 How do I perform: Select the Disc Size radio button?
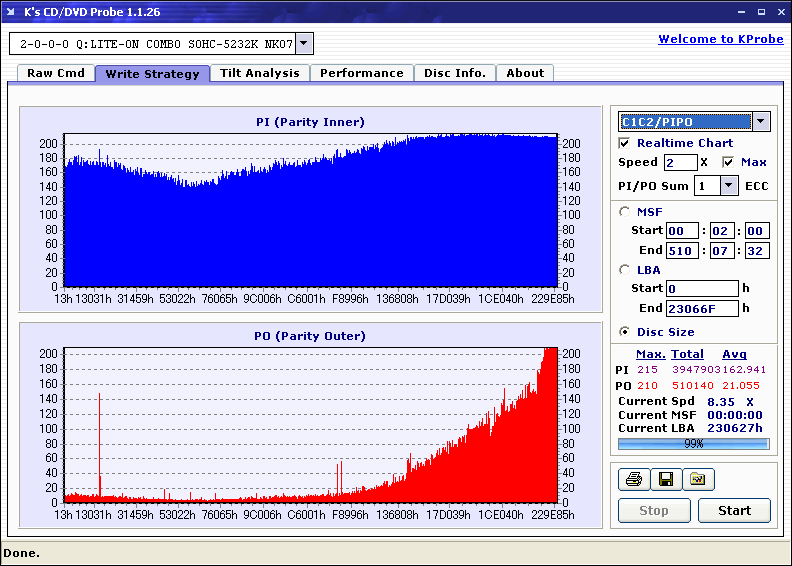(624, 332)
